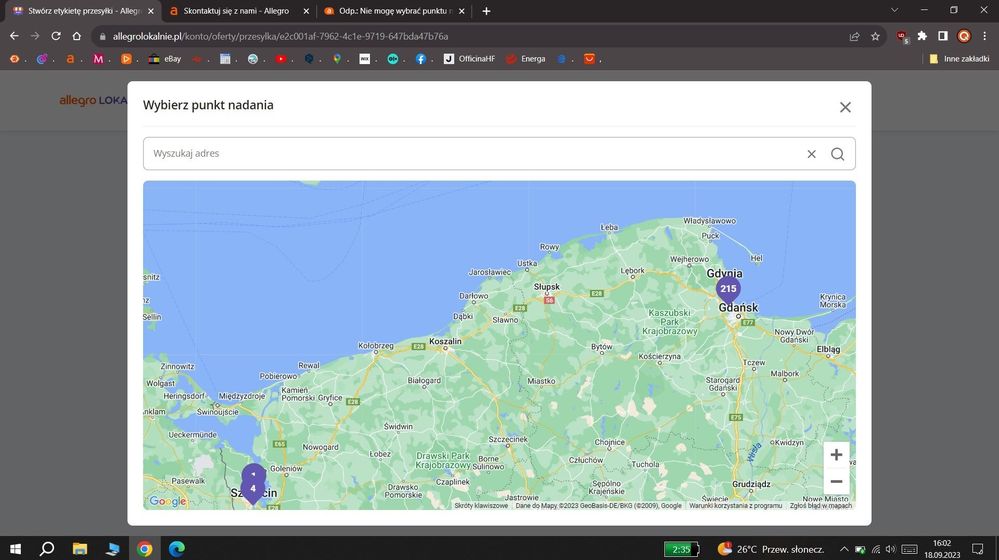Viewport: 999px width, 560px height.
Task: Show hidden system tray icons
Action: 844,549
